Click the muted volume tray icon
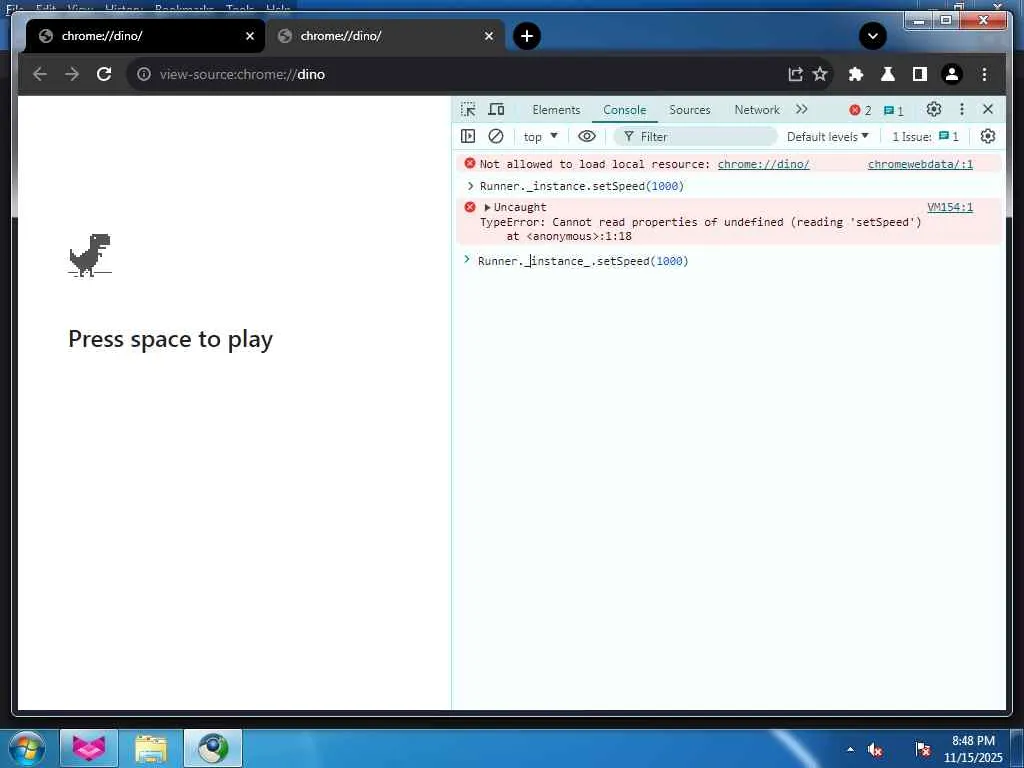This screenshot has width=1024, height=768. [x=875, y=749]
